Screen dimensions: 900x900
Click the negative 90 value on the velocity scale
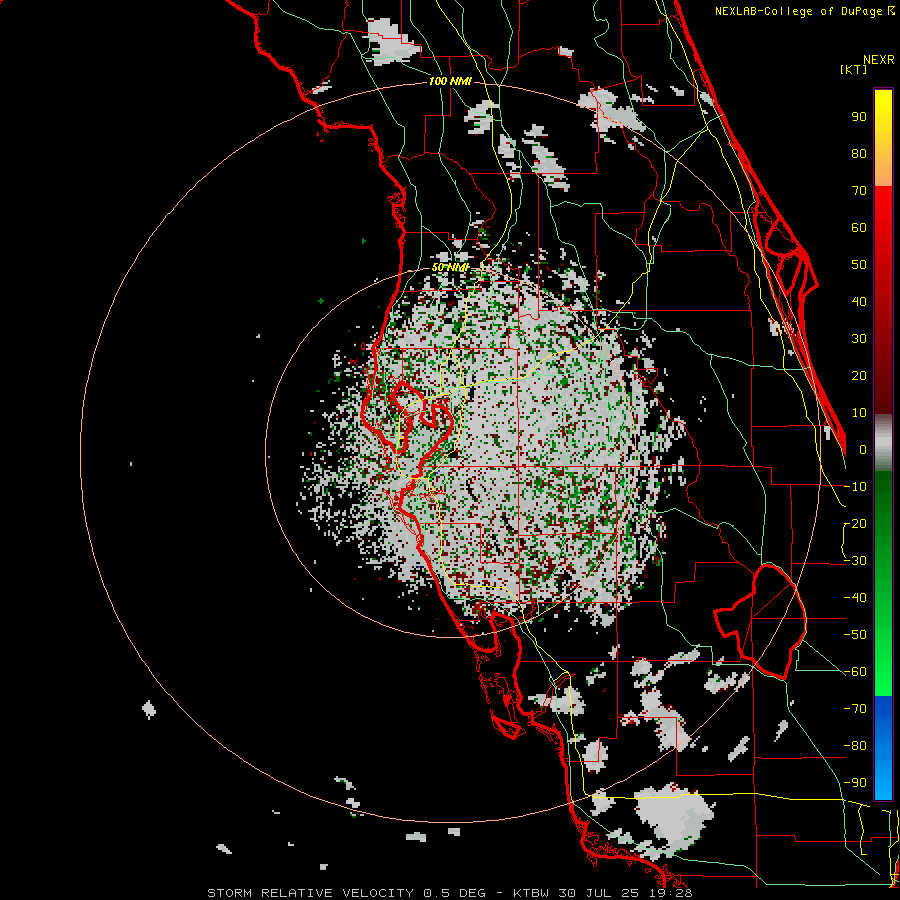click(x=855, y=782)
